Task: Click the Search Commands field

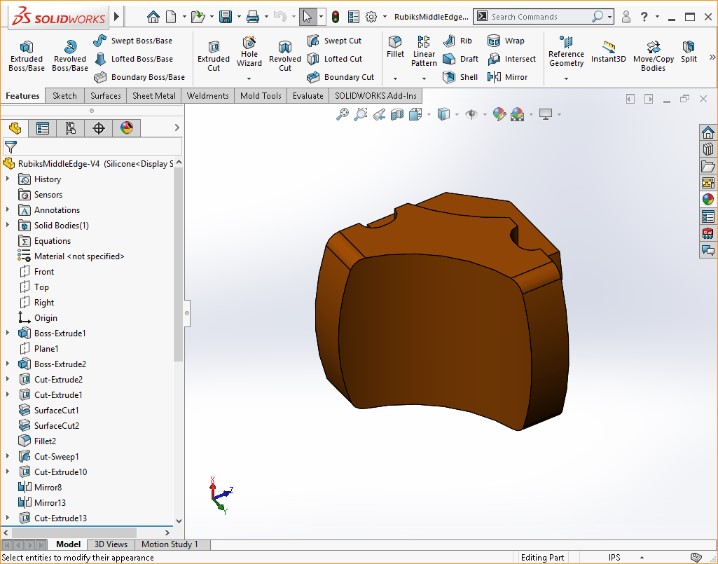Action: (540, 17)
